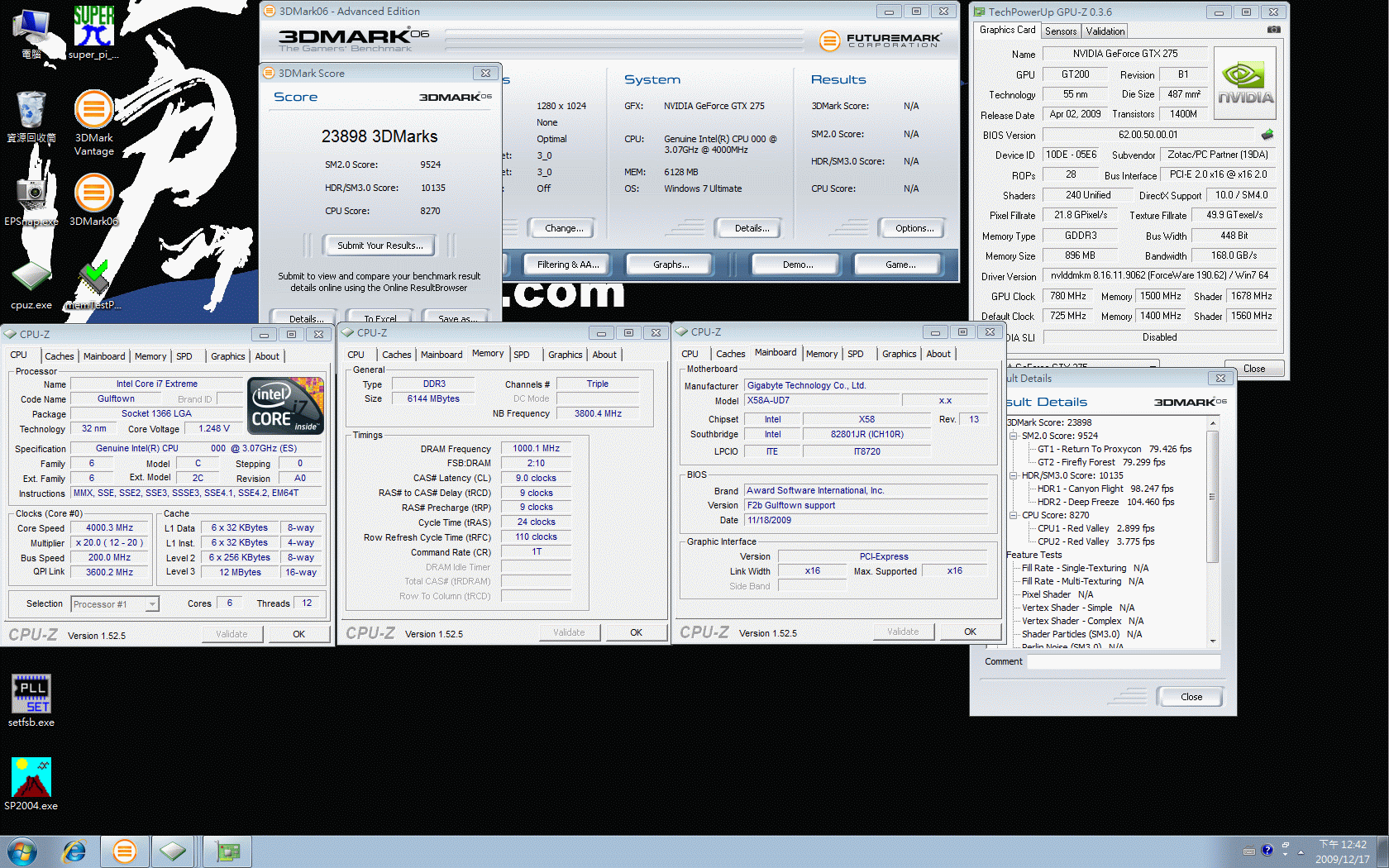This screenshot has width=1389, height=868.
Task: Show hidden system tray icons arrow
Action: 1301,851
